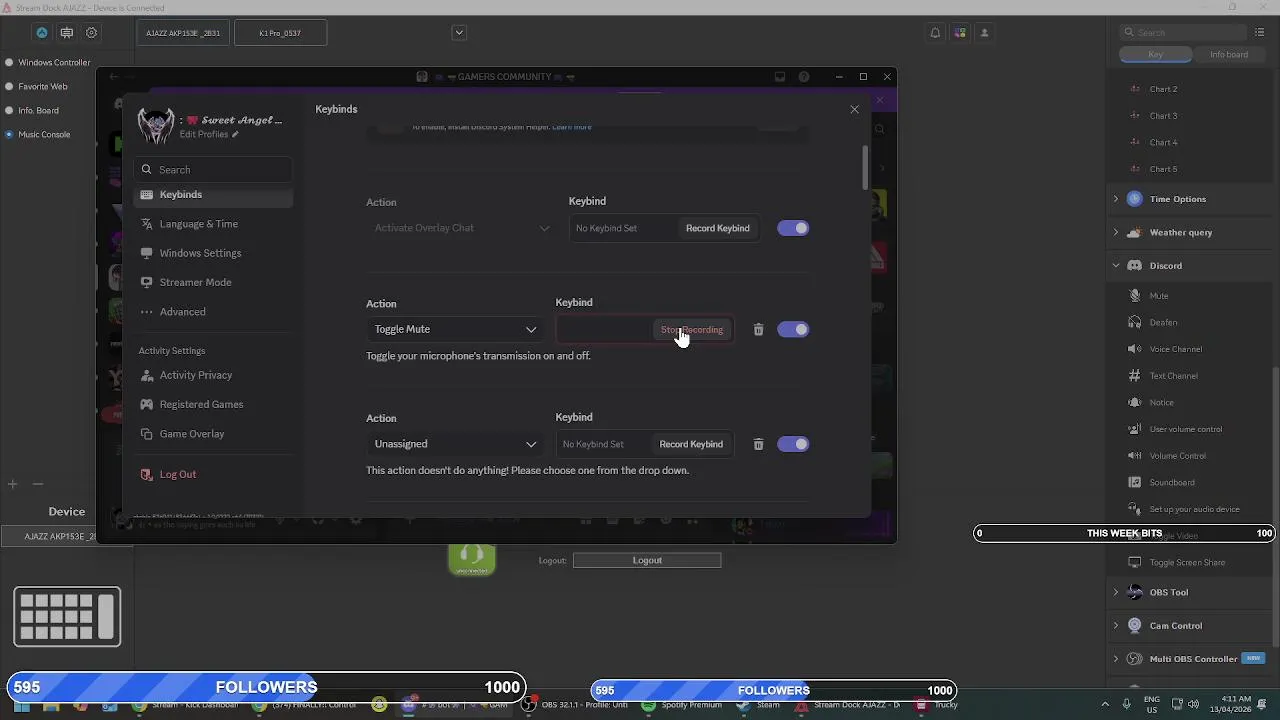The width and height of the screenshot is (1280, 720).
Task: Open the Unassigned action dropdown
Action: pyautogui.click(x=455, y=444)
